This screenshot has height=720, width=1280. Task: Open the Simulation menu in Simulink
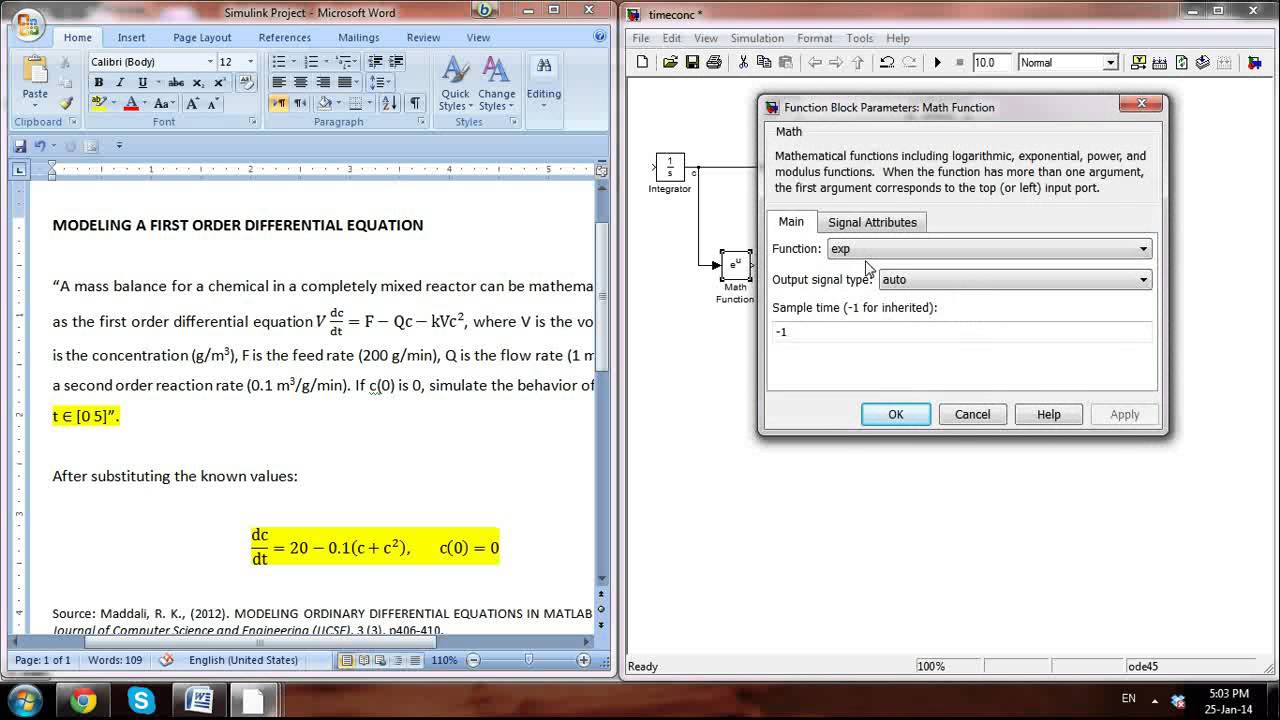tap(757, 38)
